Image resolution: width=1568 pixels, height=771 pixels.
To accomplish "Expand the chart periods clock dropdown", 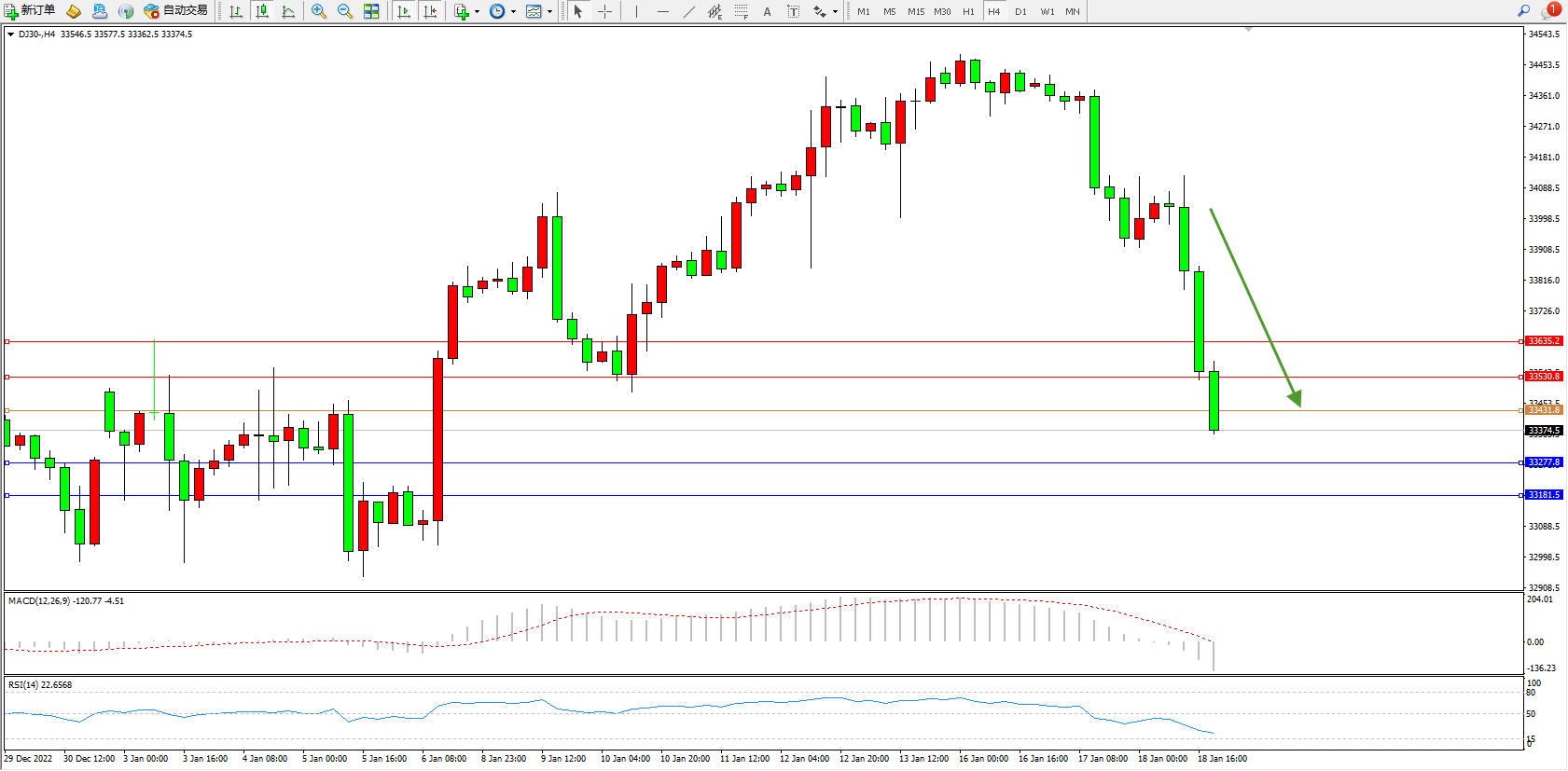I will 513,12.
